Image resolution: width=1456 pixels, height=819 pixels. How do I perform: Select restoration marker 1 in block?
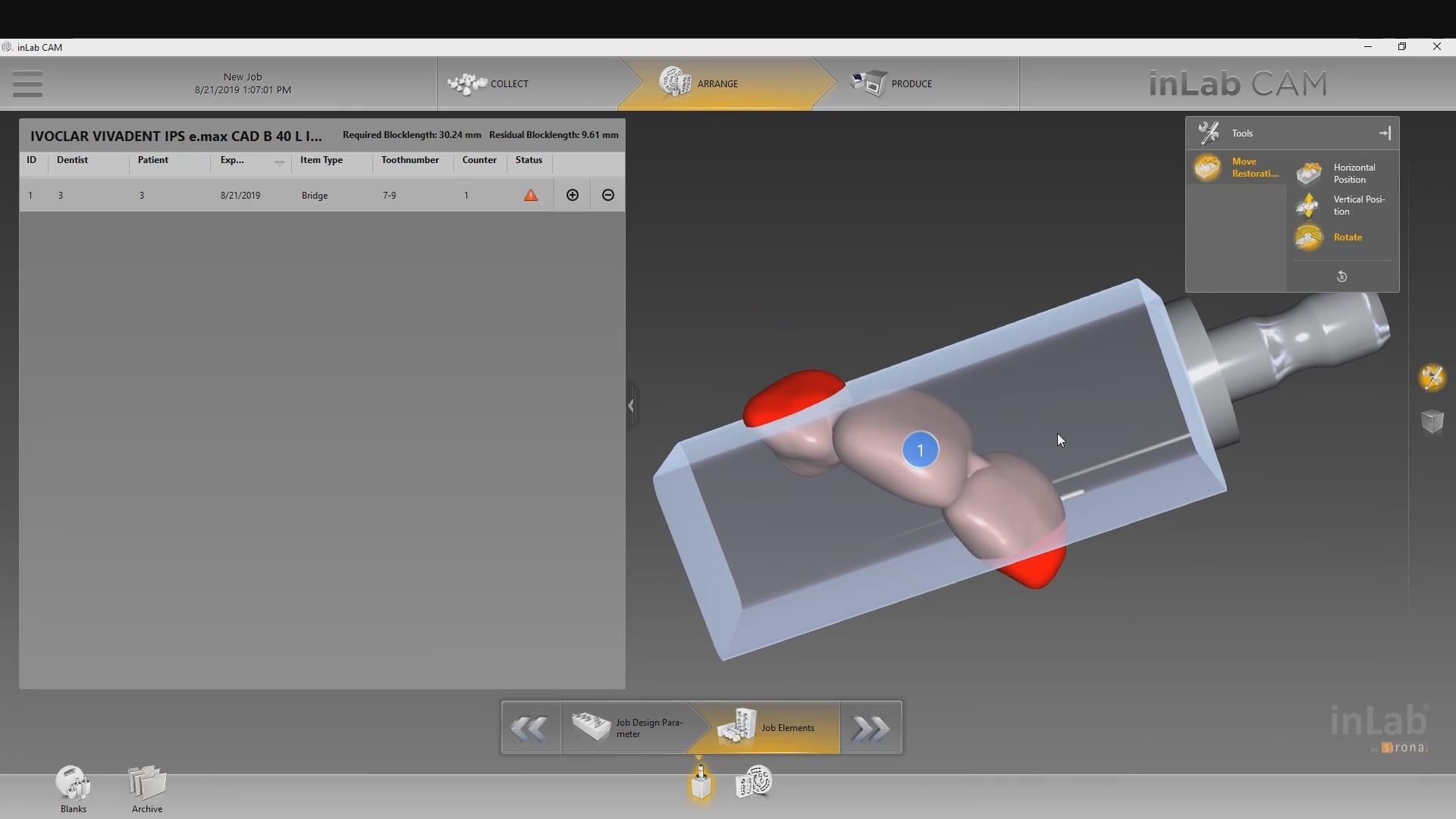pyautogui.click(x=920, y=450)
